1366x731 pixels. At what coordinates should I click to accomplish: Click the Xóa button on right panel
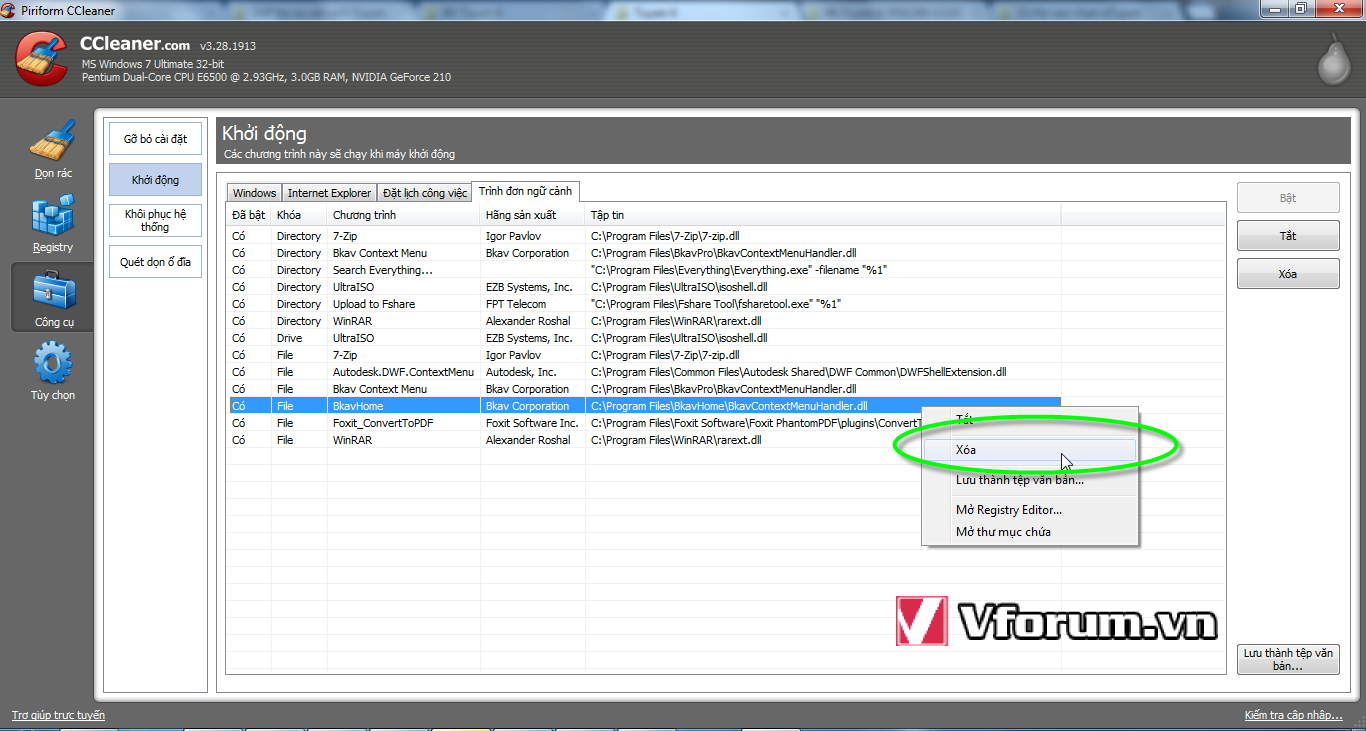click(1288, 274)
